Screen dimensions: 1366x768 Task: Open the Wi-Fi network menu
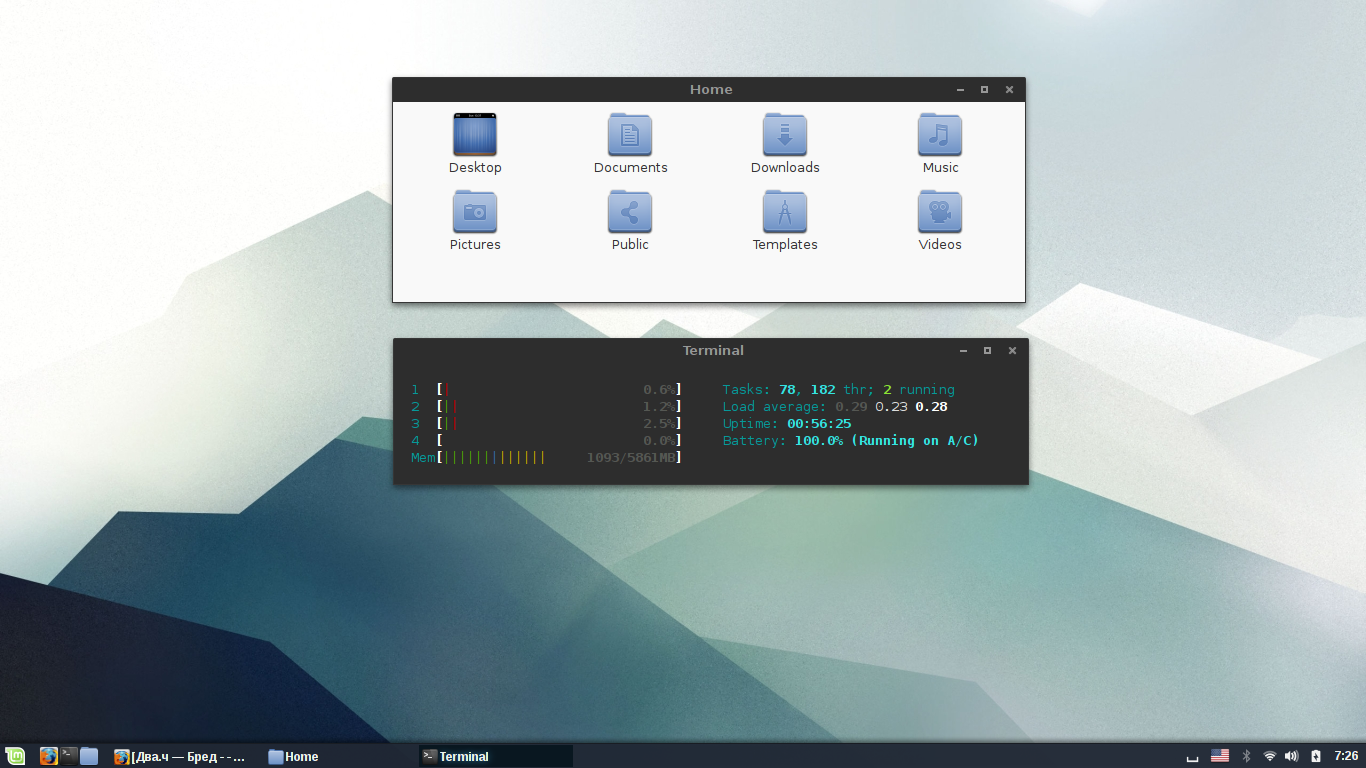pyautogui.click(x=1270, y=756)
